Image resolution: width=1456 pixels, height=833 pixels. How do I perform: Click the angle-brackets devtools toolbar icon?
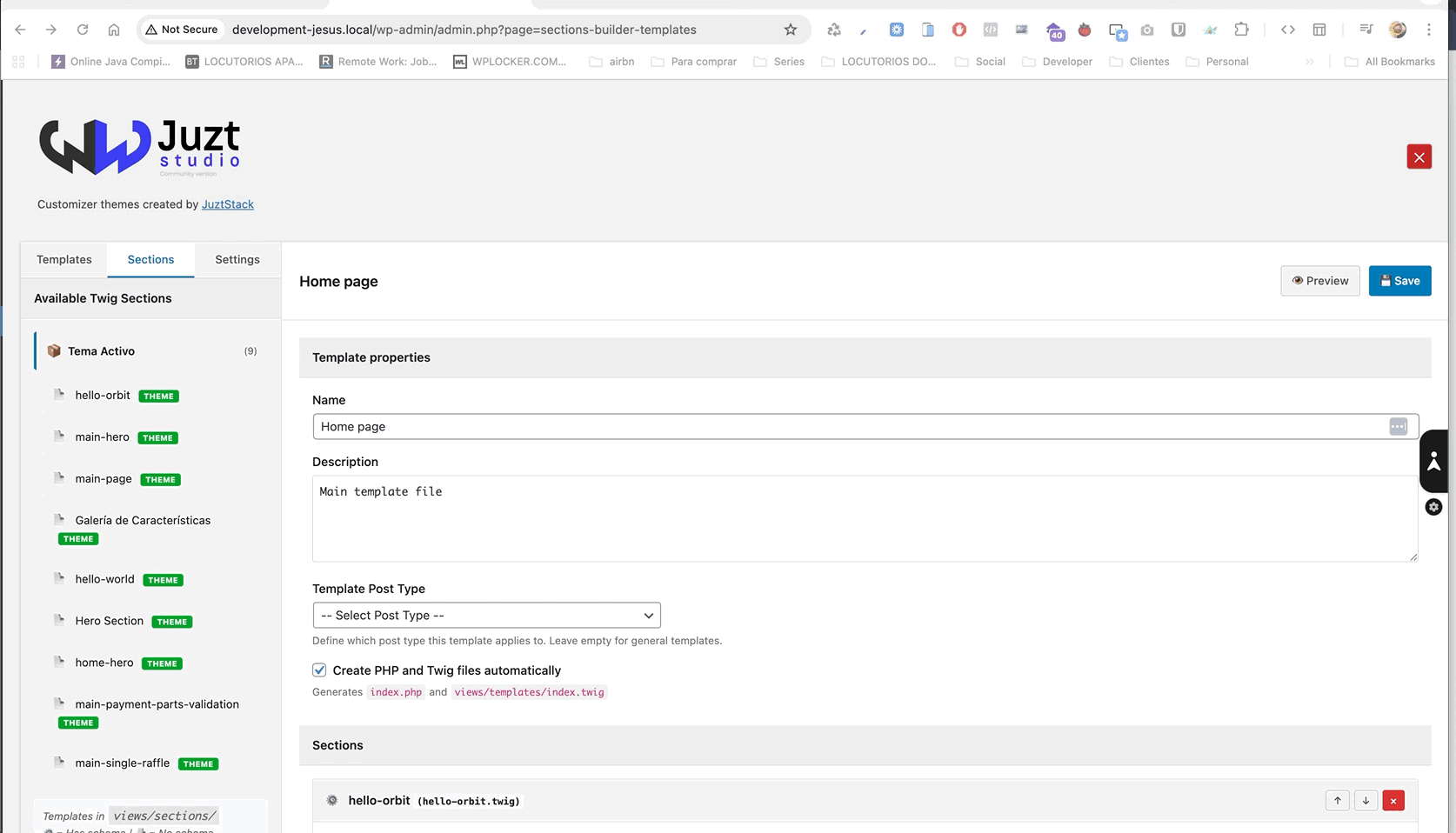1288,30
